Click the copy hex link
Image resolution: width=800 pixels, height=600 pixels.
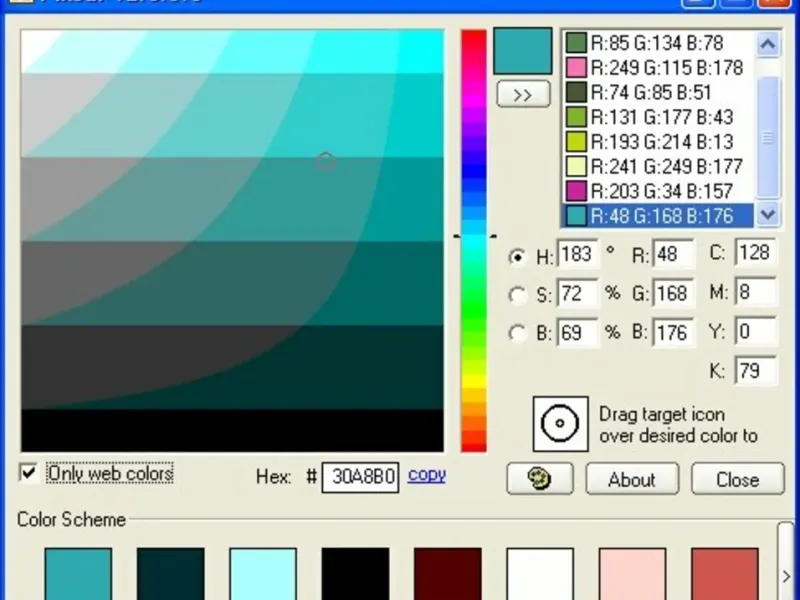pos(427,475)
